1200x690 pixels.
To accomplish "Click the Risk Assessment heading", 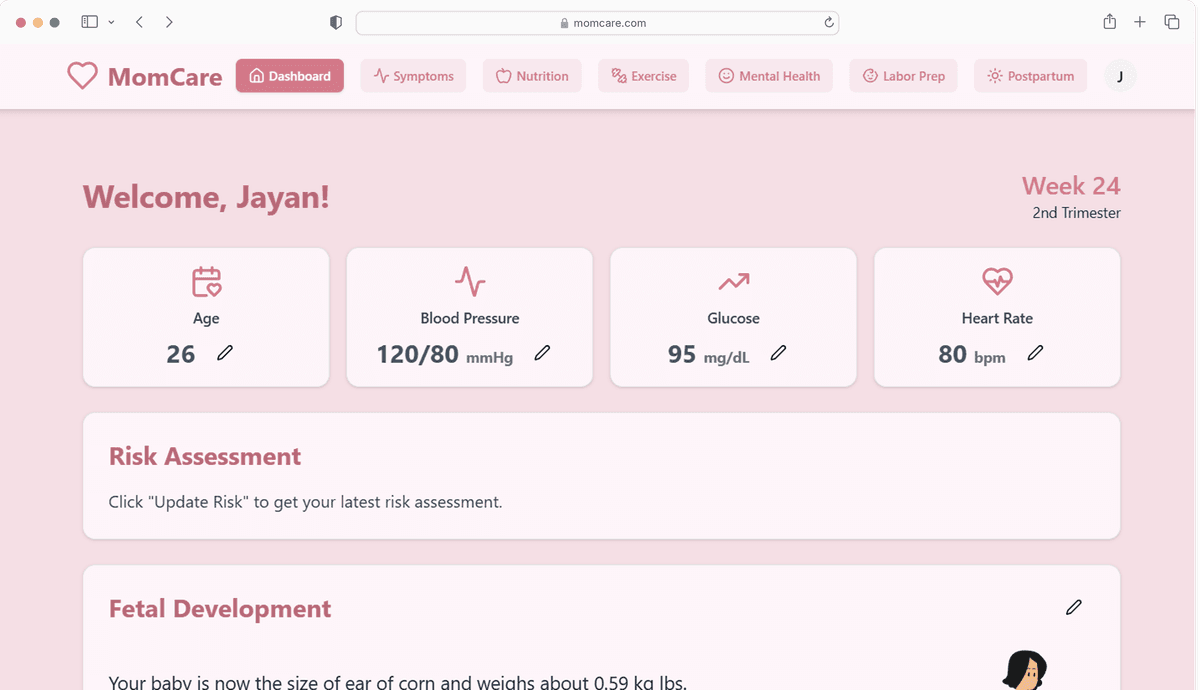I will (x=205, y=456).
